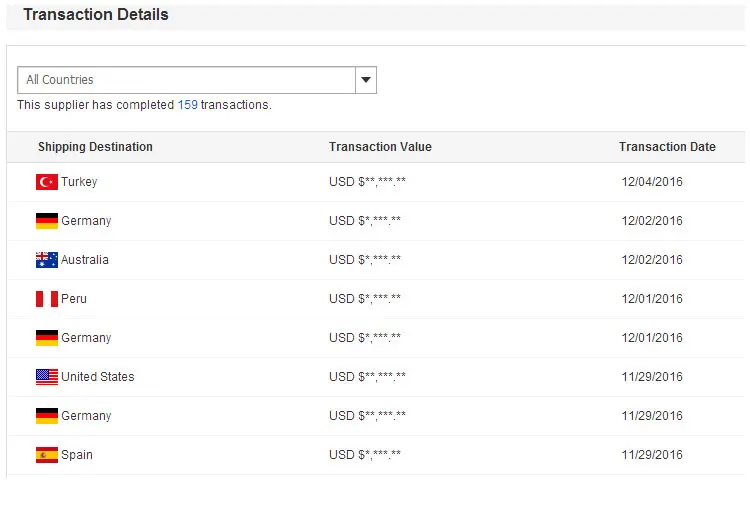750x519 pixels.
Task: Click Germany flag in the 12/02/2016 row
Action: coord(46,221)
